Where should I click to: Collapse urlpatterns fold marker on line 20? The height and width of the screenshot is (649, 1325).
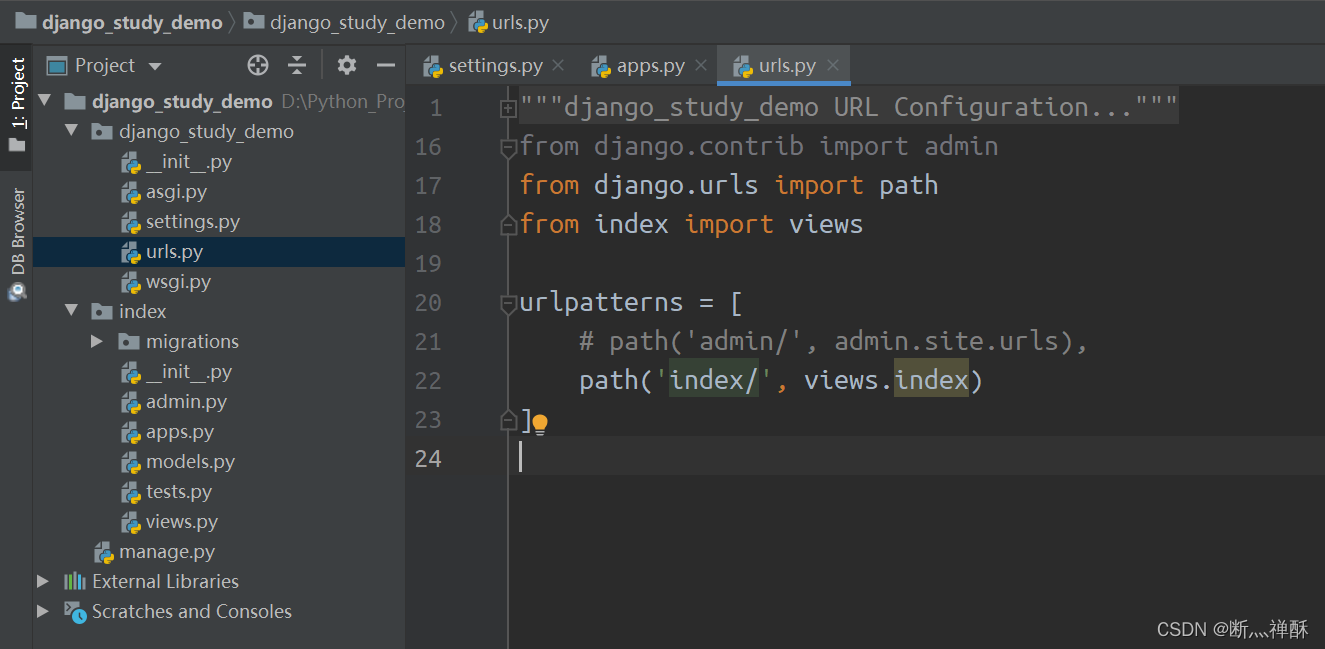click(508, 303)
